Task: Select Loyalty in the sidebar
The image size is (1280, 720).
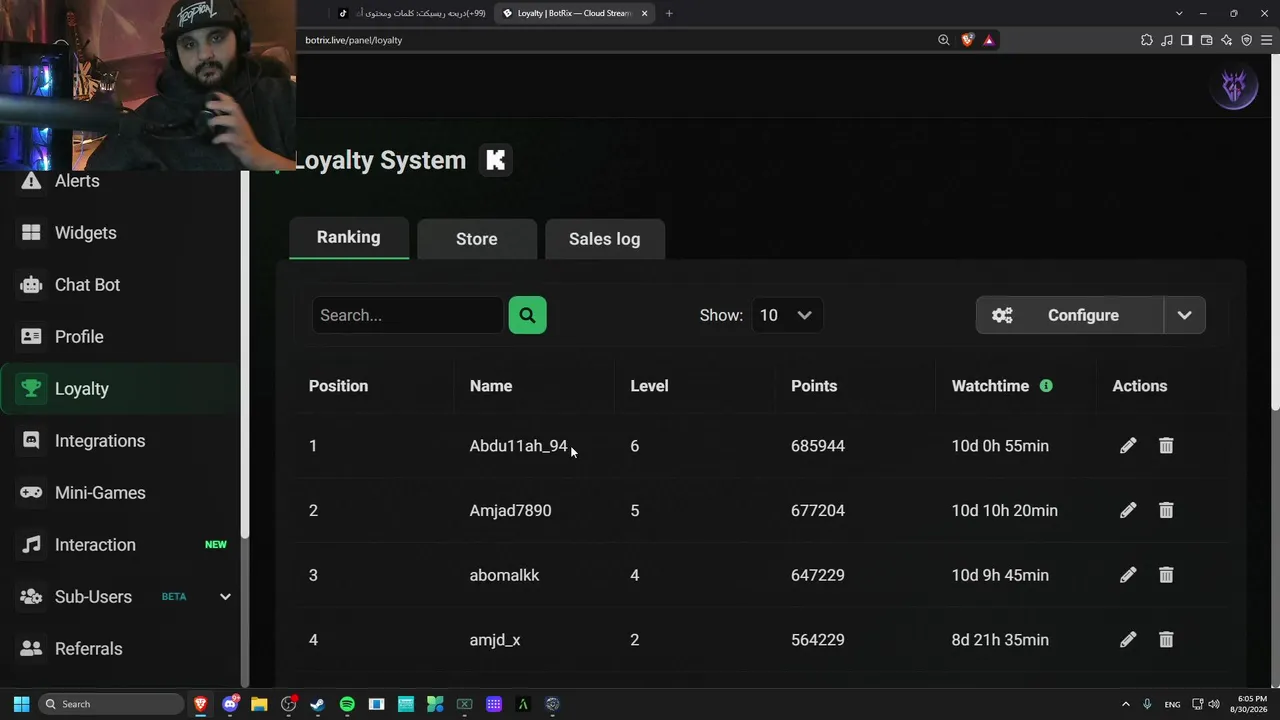Action: [120, 389]
